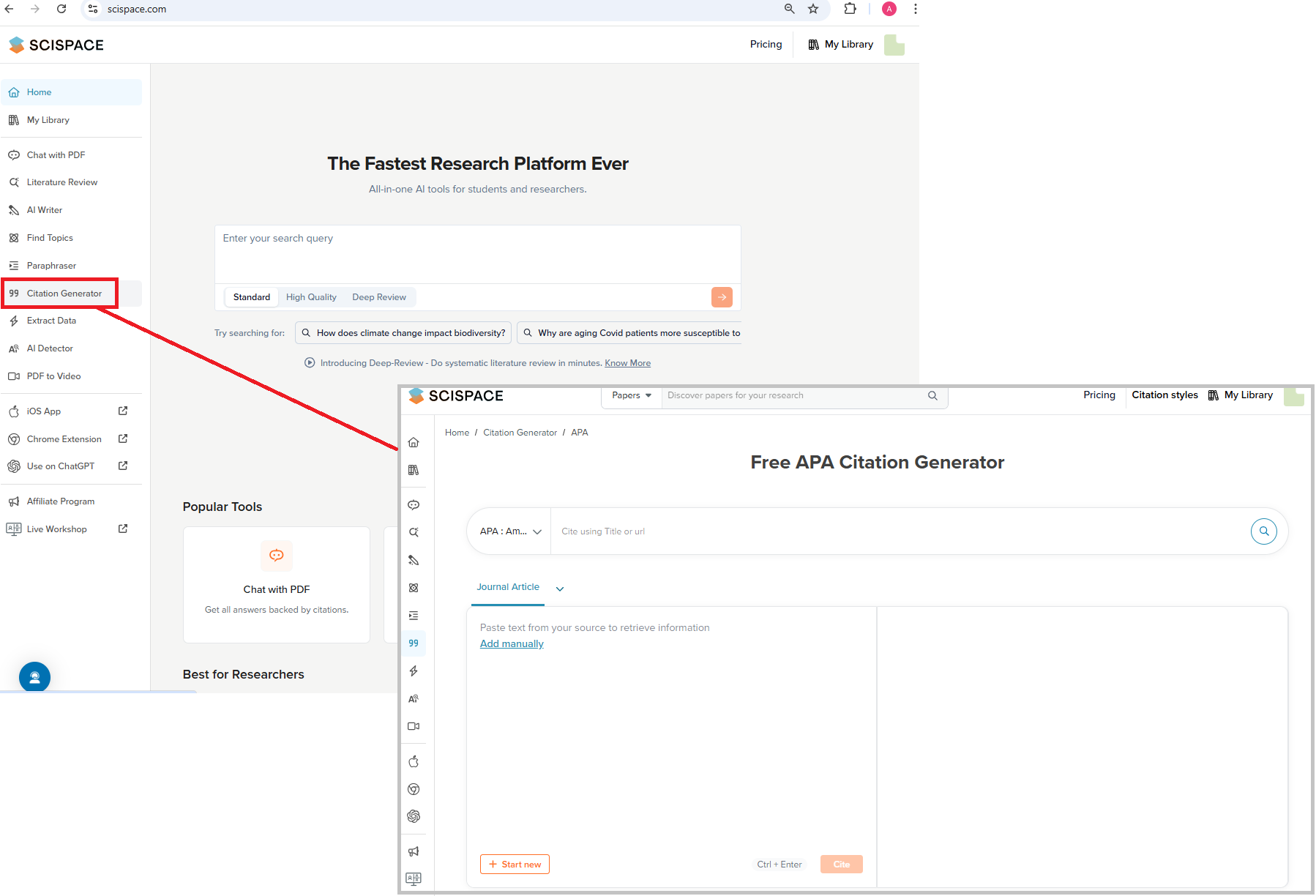Click climate change biodiversity suggestion
Viewport: 1316px width, 896px height.
(403, 333)
